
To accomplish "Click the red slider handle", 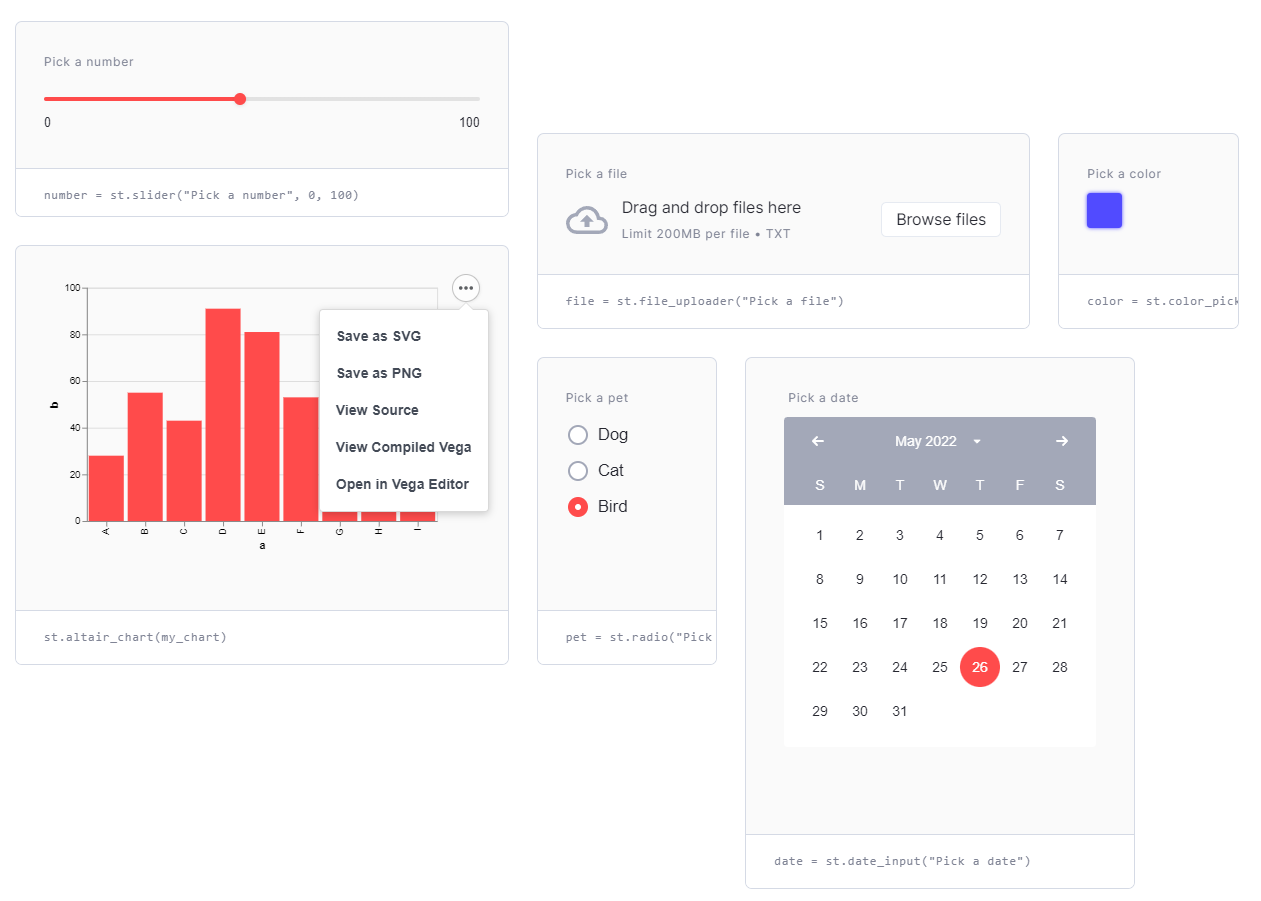I will tap(240, 99).
